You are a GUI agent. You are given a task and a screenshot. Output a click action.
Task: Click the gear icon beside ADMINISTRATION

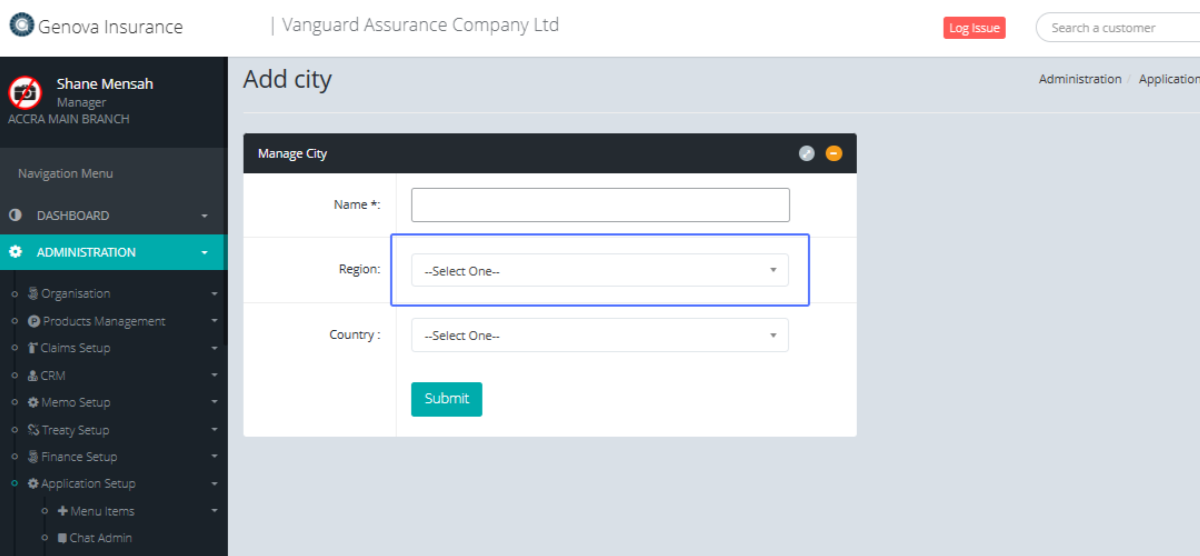point(16,252)
